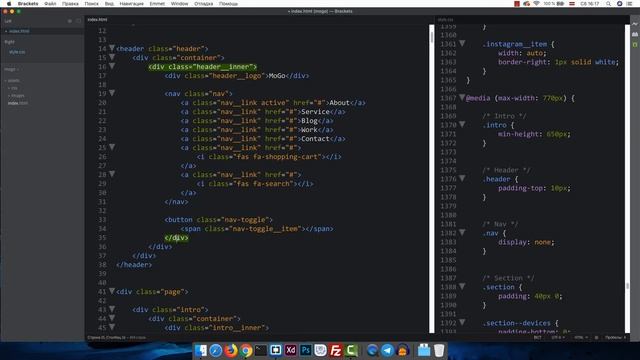Click the lint status indicator in status bar
Image resolution: width=640 pixels, height=360 pixels.
pyautogui.click(x=596, y=338)
